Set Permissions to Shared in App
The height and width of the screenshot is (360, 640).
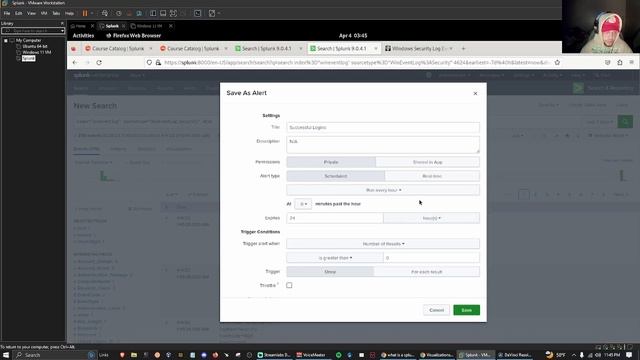coord(427,162)
